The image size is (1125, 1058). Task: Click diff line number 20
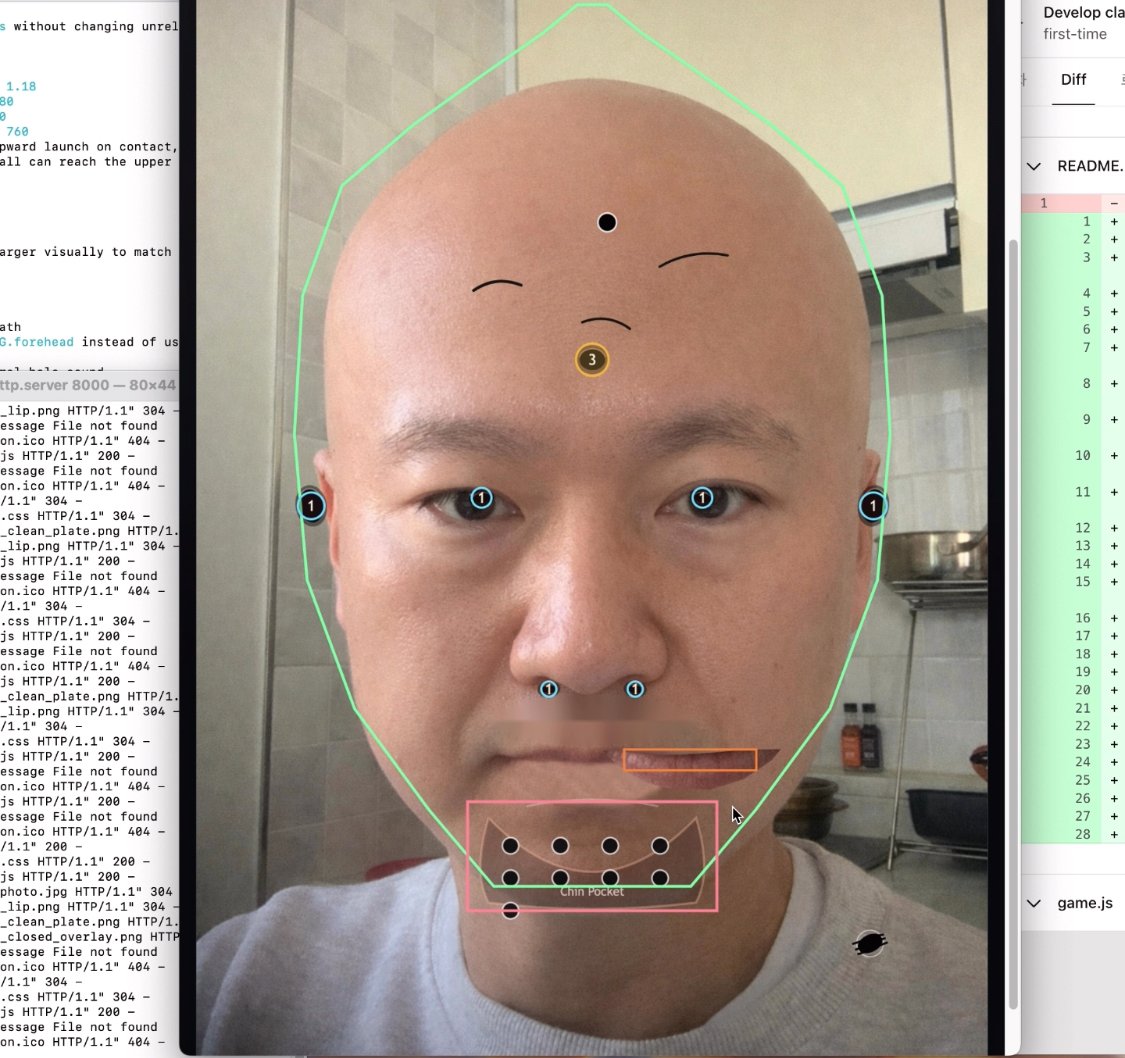tap(1083, 690)
